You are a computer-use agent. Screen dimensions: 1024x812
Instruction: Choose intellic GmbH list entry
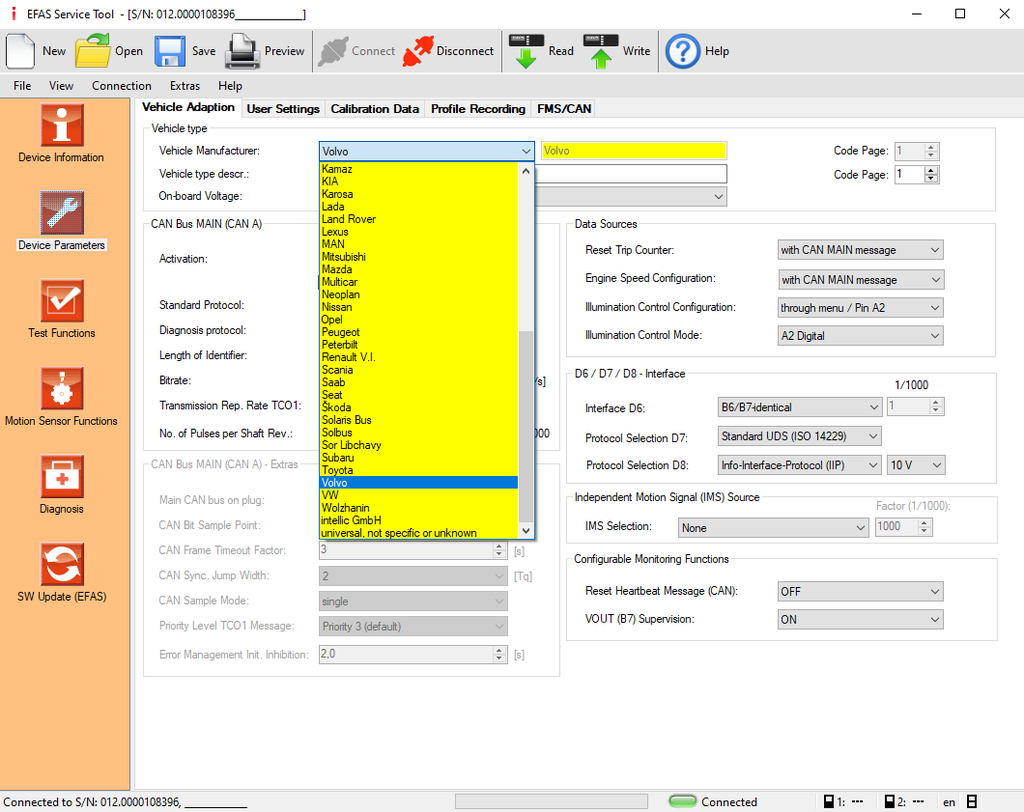[419, 521]
